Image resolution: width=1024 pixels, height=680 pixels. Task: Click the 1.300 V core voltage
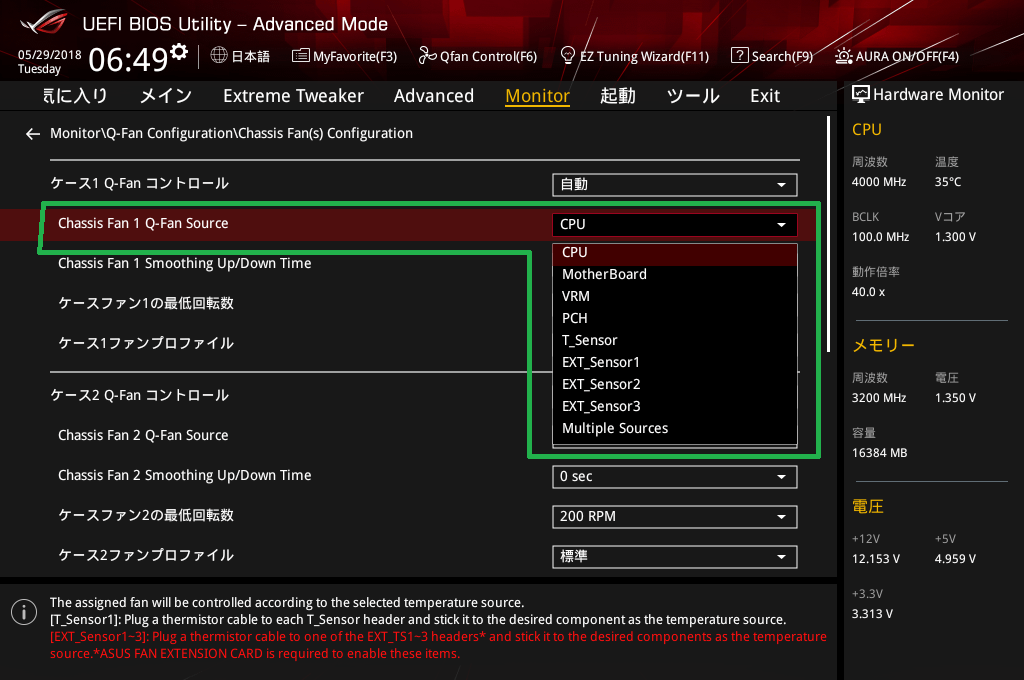[955, 236]
